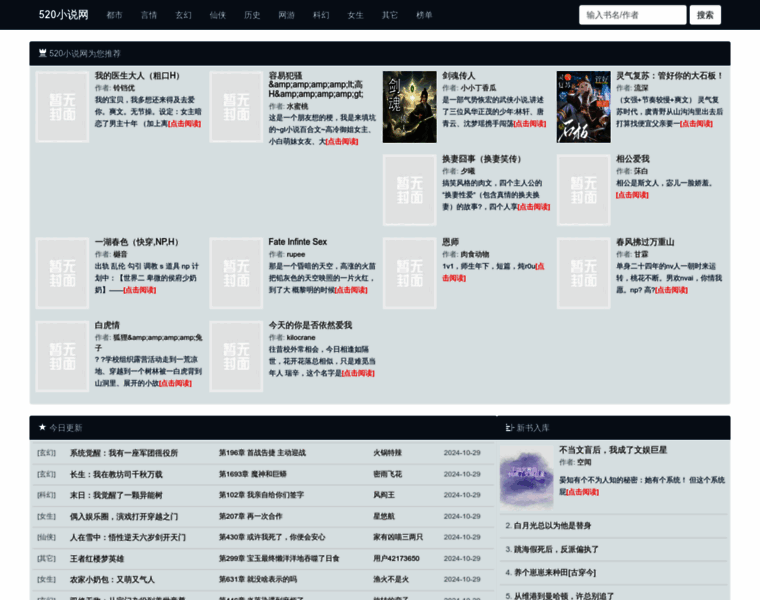Viewport: 760px width, 600px height.
Task: Click the star icon next to 今日更新
Action: pos(42,427)
